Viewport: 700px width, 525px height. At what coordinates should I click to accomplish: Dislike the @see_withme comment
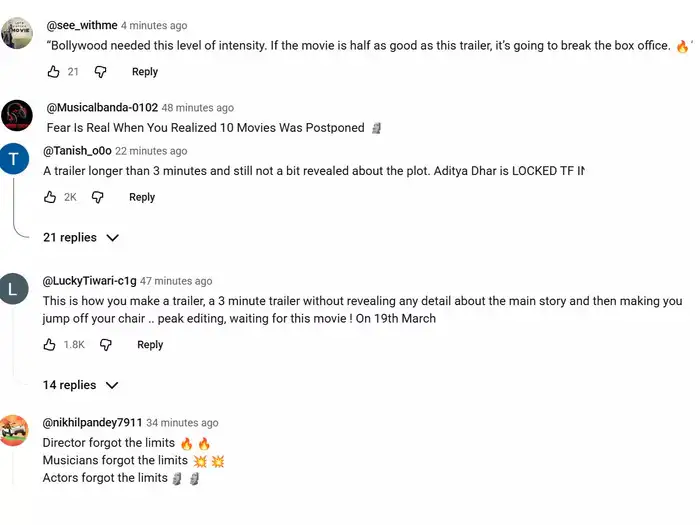[100, 72]
